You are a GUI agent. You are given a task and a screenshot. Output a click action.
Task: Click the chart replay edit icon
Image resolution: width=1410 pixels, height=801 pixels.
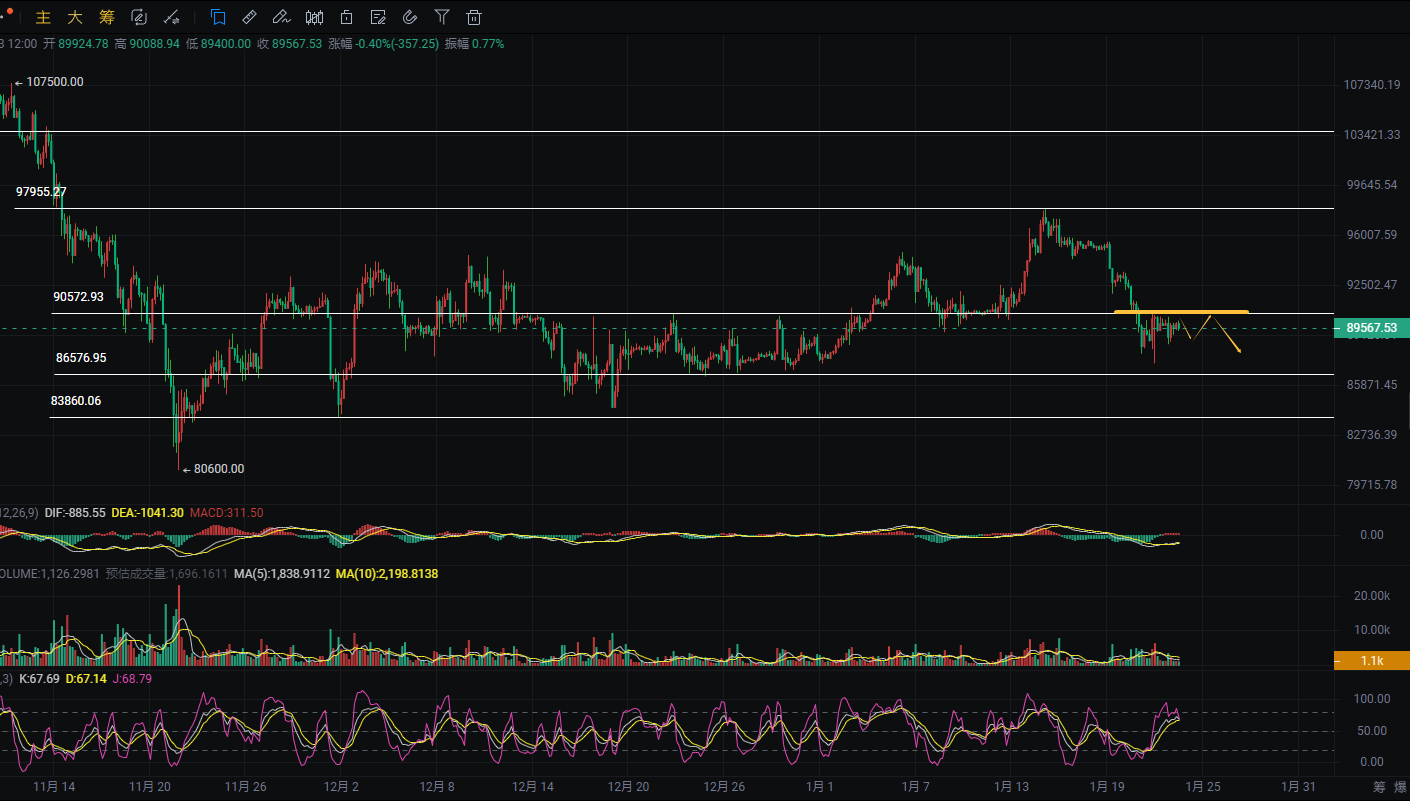139,17
